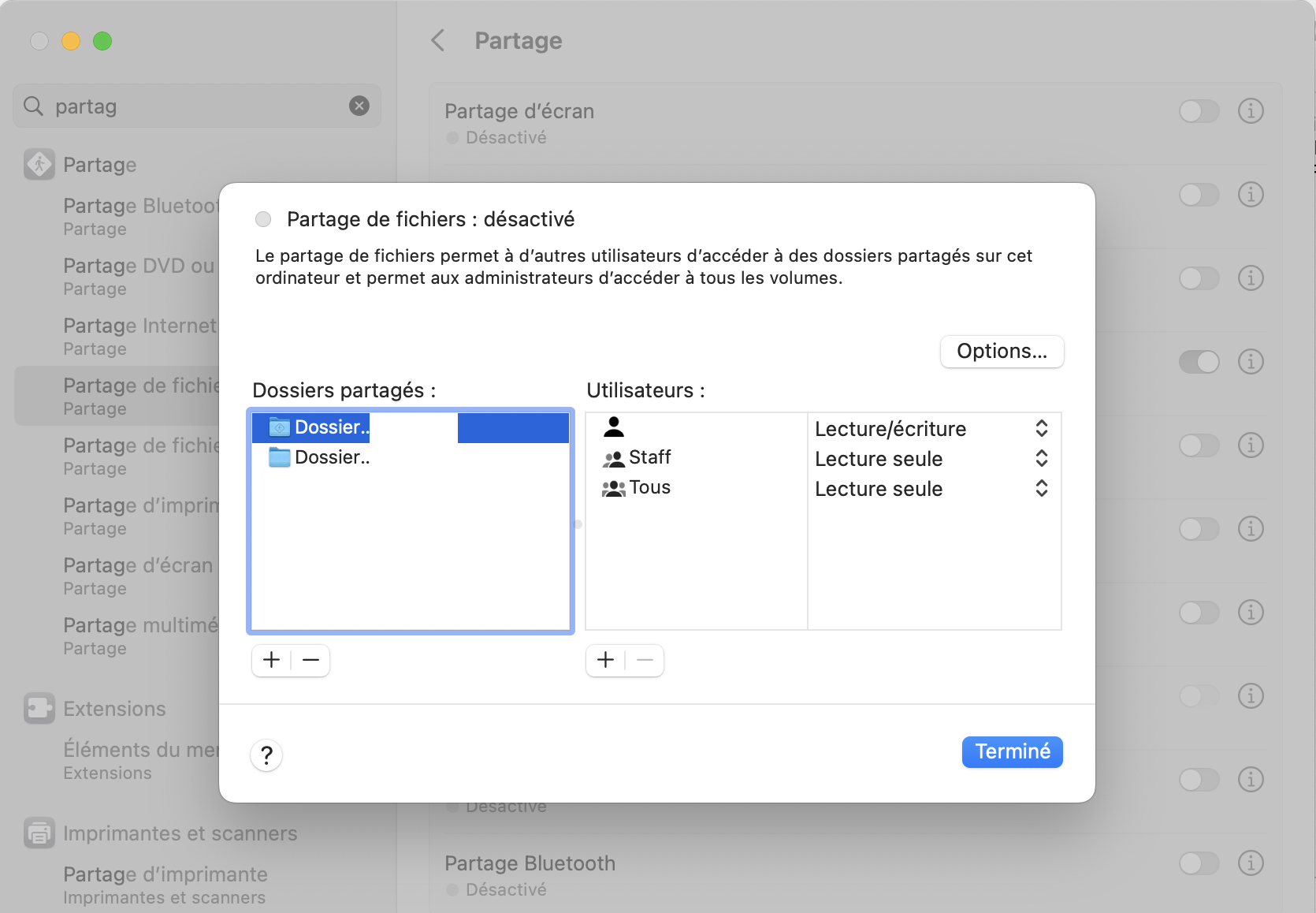The height and width of the screenshot is (913, 1316).
Task: Turn off the enabled sharing switch
Action: click(1199, 362)
